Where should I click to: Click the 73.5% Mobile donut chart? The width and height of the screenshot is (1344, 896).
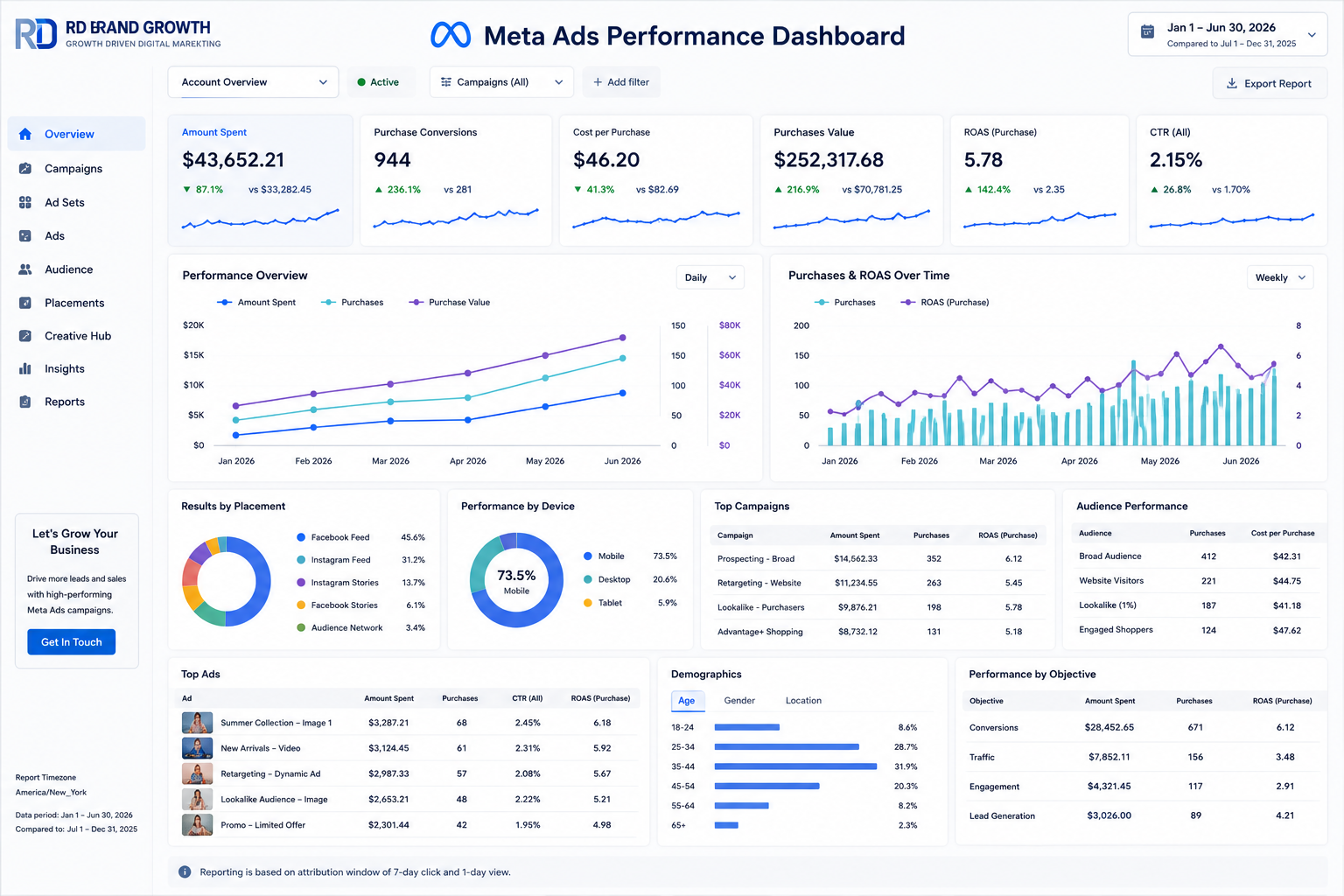pos(516,580)
